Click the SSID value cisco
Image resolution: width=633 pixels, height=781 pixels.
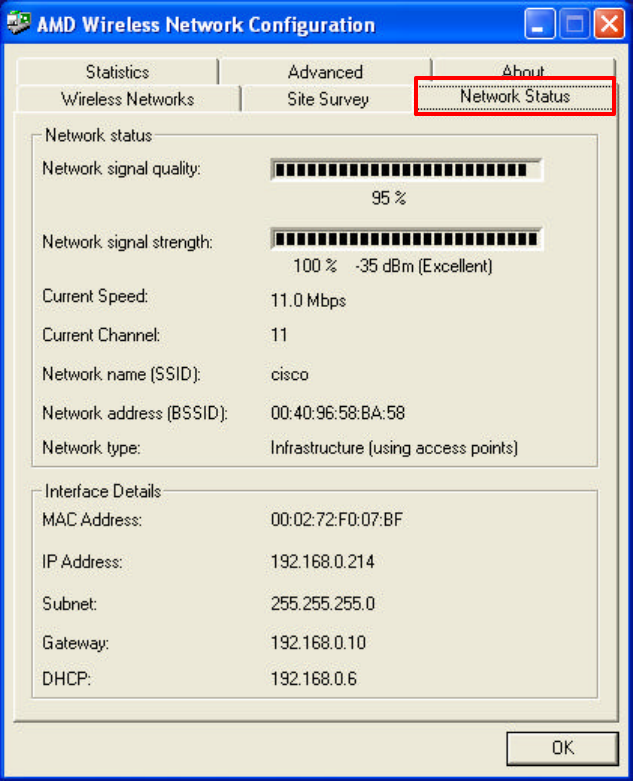(x=289, y=374)
